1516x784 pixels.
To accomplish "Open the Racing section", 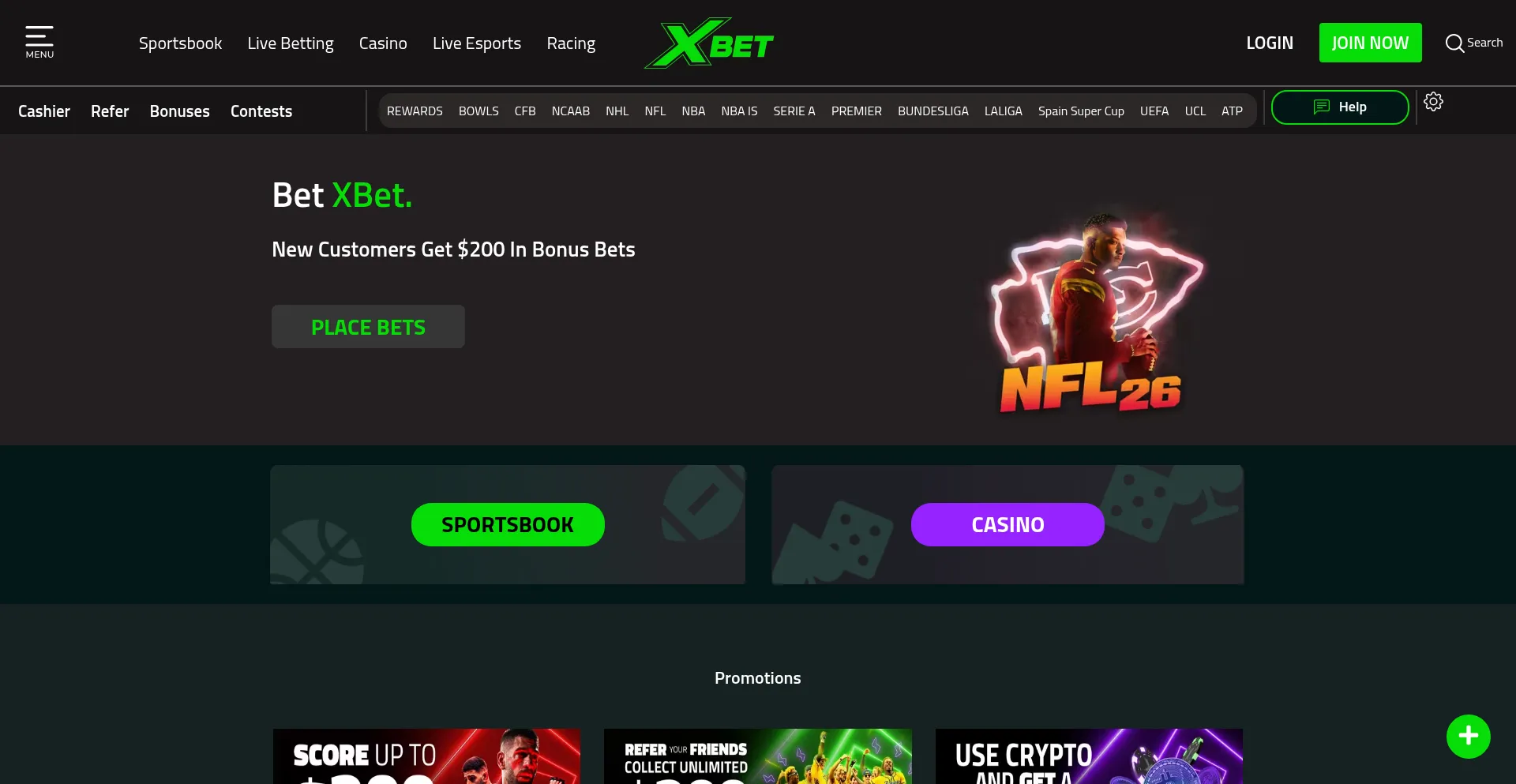I will point(571,43).
